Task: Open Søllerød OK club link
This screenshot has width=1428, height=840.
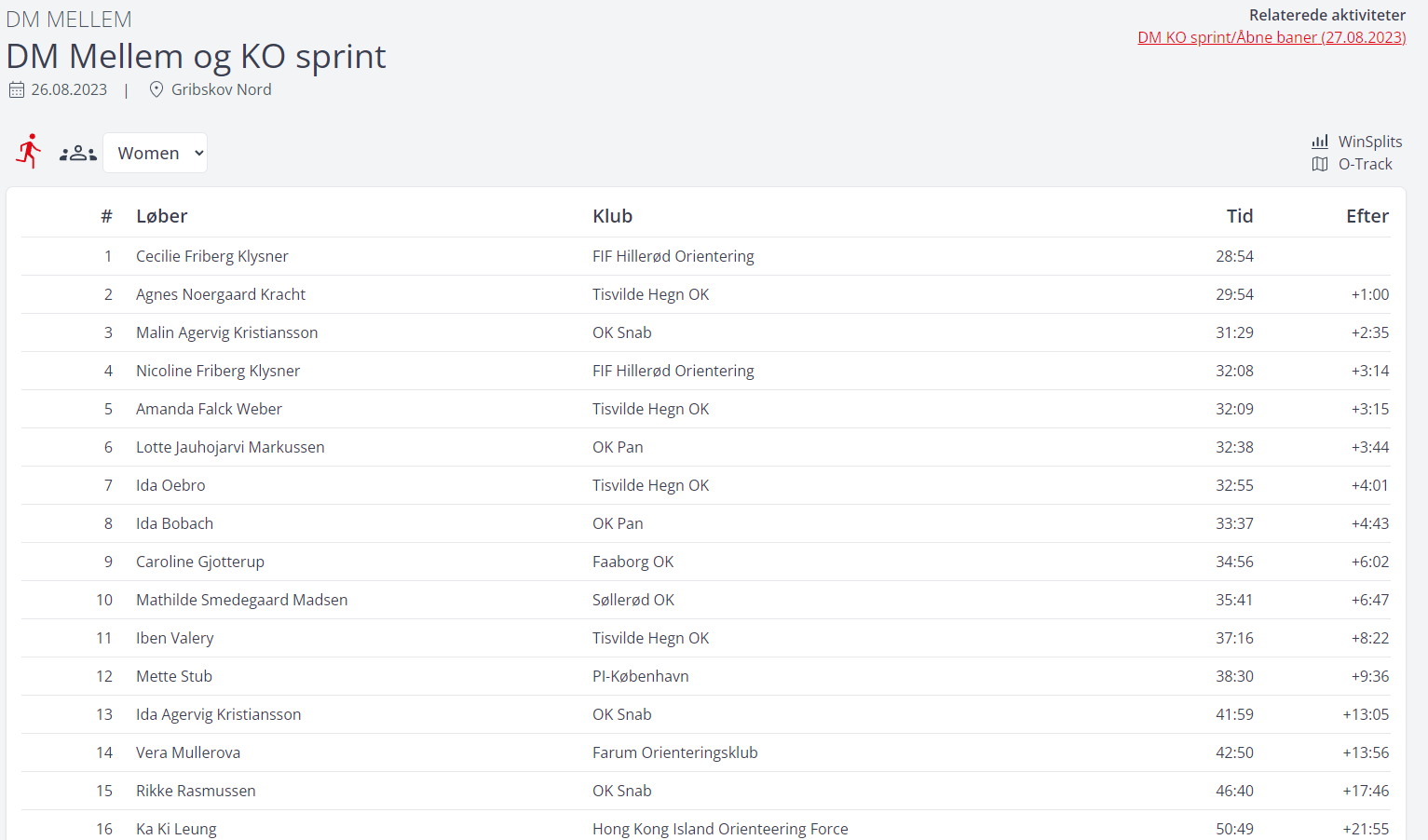Action: (632, 600)
